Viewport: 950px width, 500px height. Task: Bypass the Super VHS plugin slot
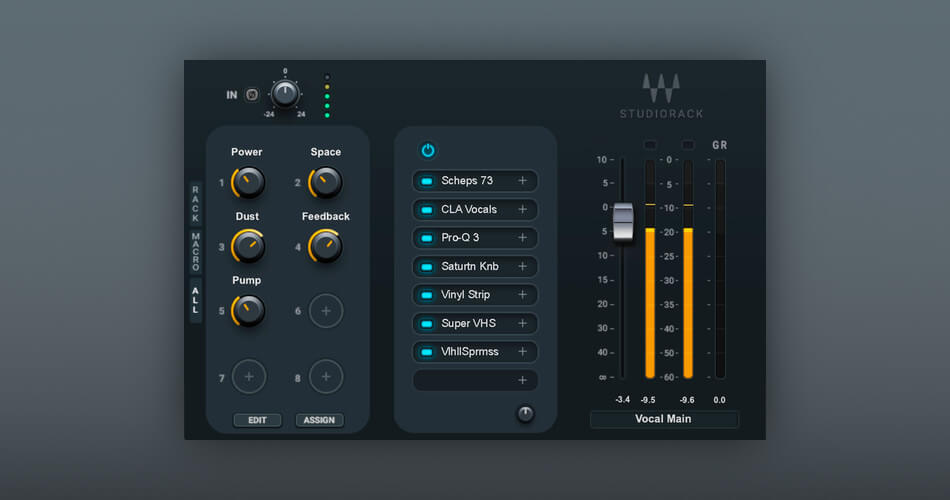point(427,324)
